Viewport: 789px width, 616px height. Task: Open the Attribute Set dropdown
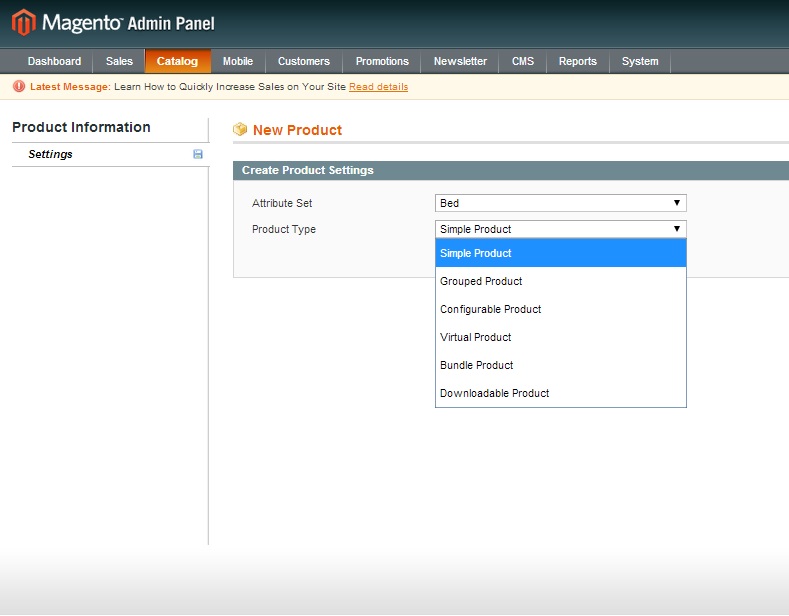pyautogui.click(x=560, y=203)
